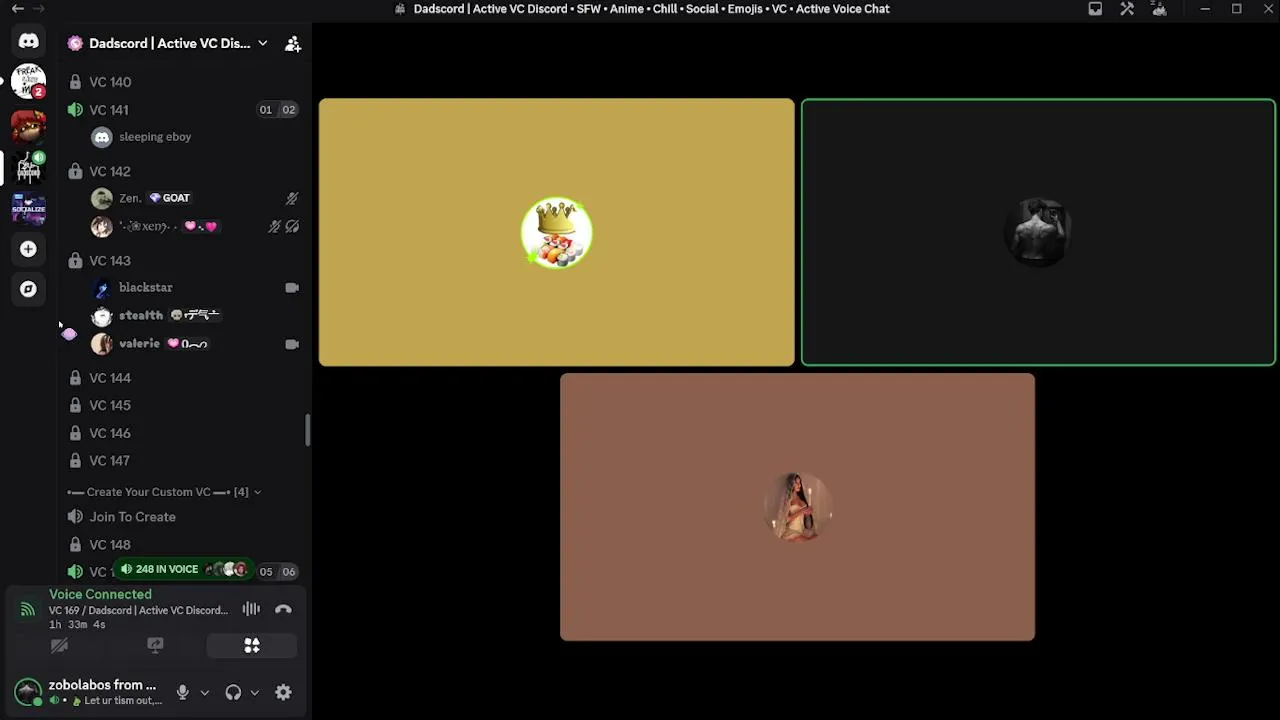Click user blackstar in VC 143
The width and height of the screenshot is (1280, 720).
[194, 288]
